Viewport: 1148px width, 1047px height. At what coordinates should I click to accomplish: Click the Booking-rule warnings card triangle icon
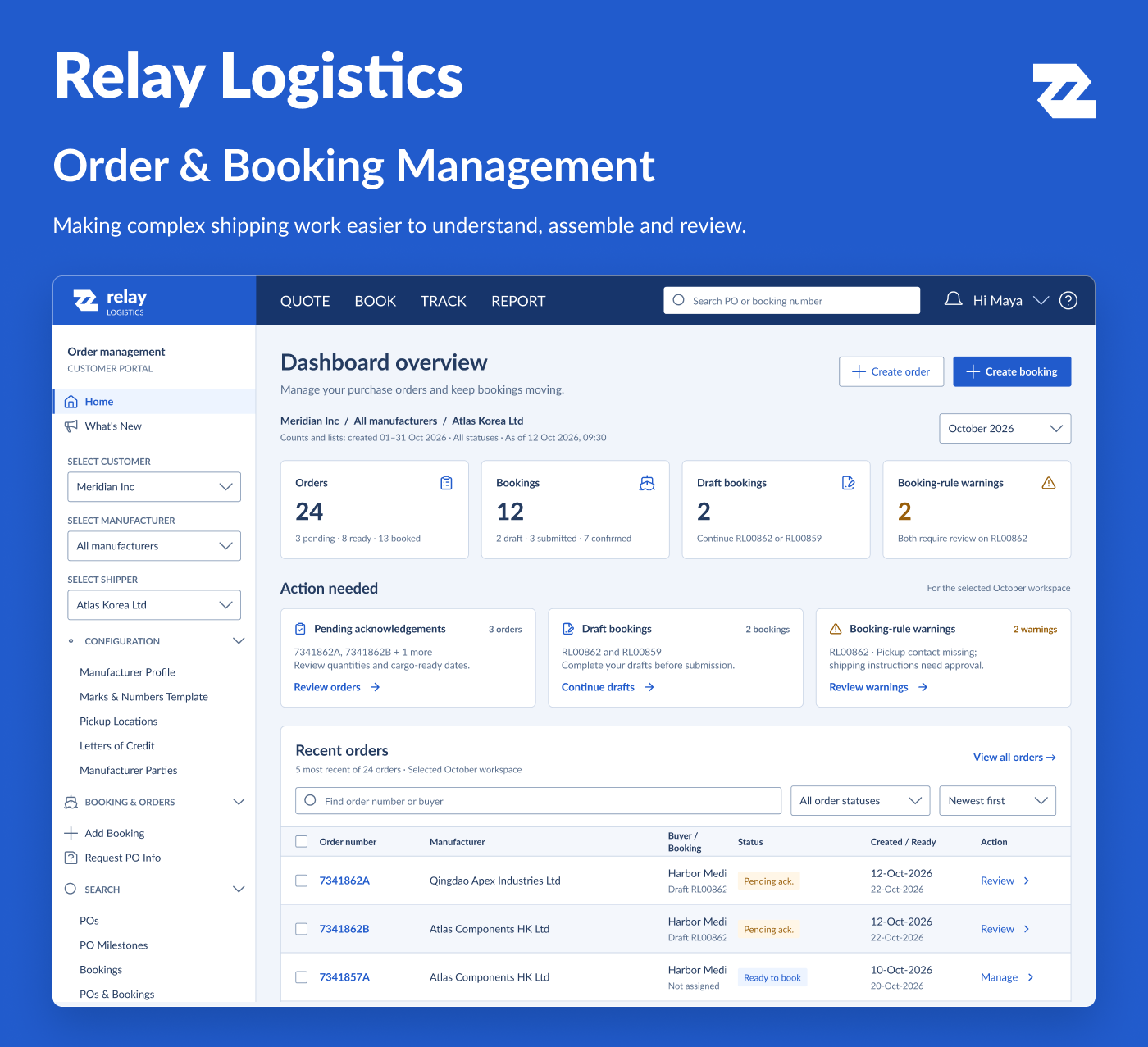1049,483
